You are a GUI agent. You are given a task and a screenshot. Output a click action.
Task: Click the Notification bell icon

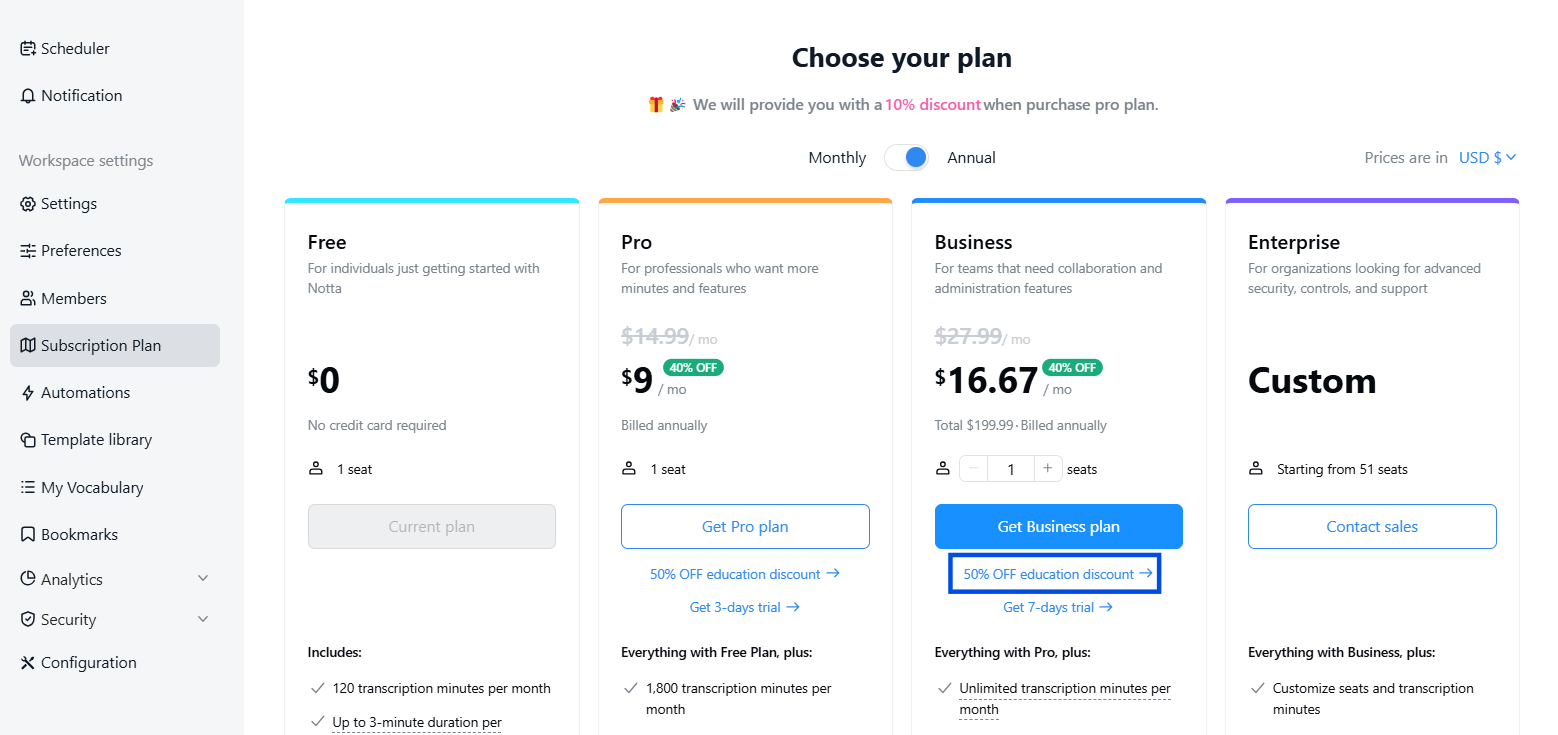(x=28, y=96)
